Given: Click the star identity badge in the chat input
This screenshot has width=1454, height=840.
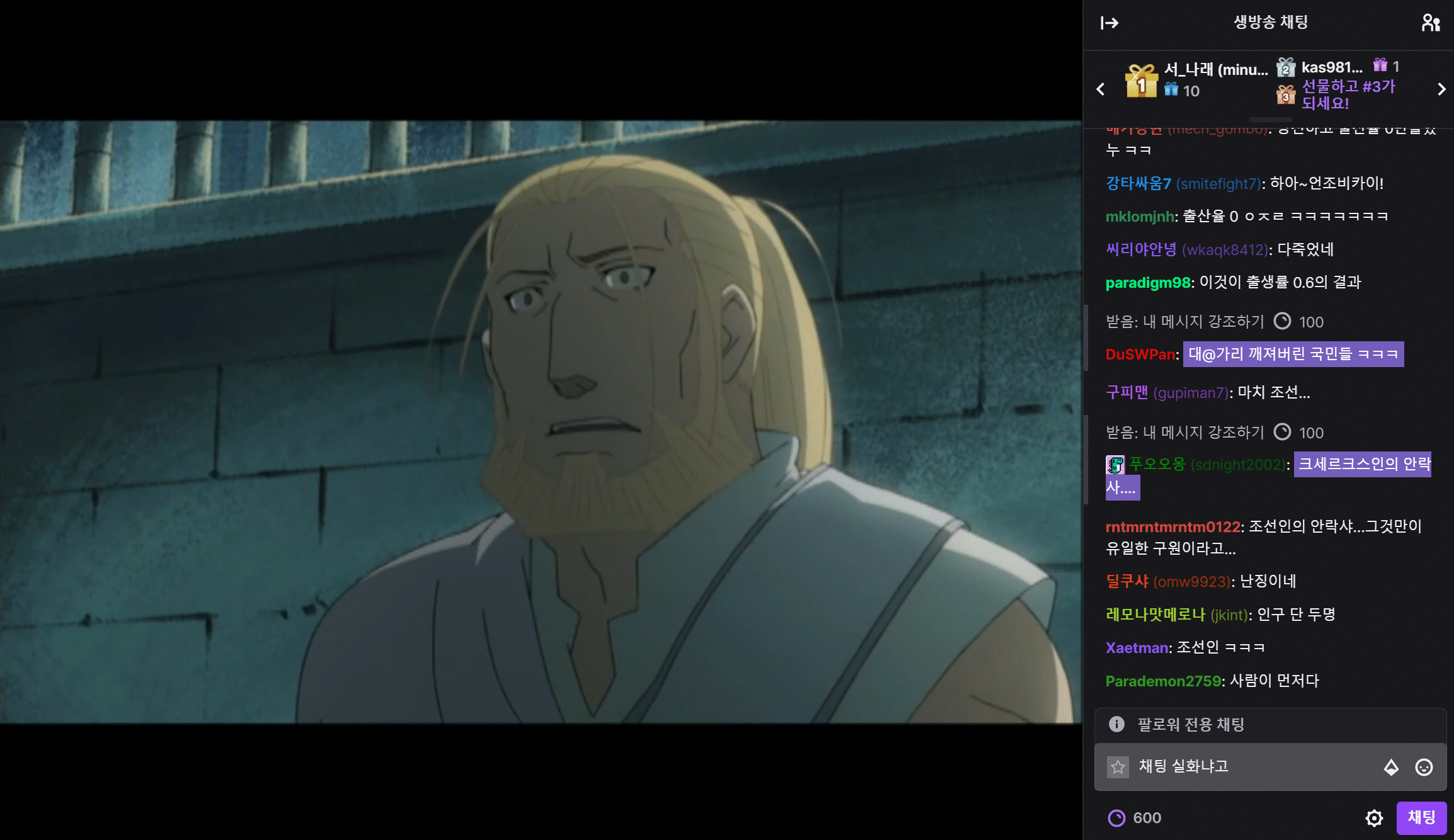Looking at the screenshot, I should [1118, 767].
